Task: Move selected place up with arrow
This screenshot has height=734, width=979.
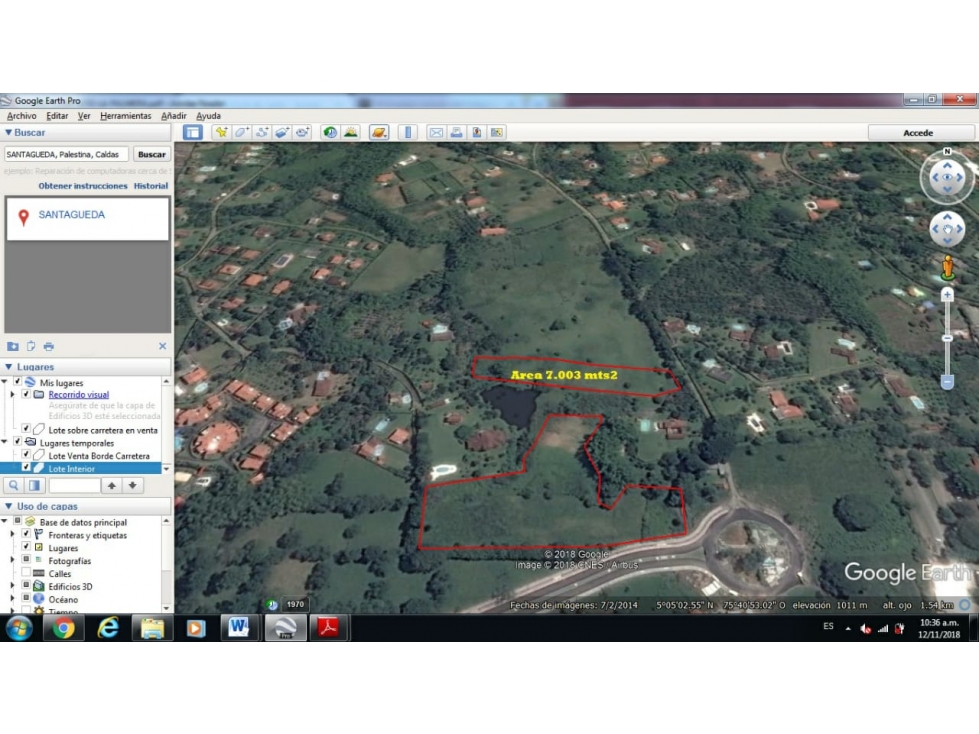Action: [x=112, y=486]
